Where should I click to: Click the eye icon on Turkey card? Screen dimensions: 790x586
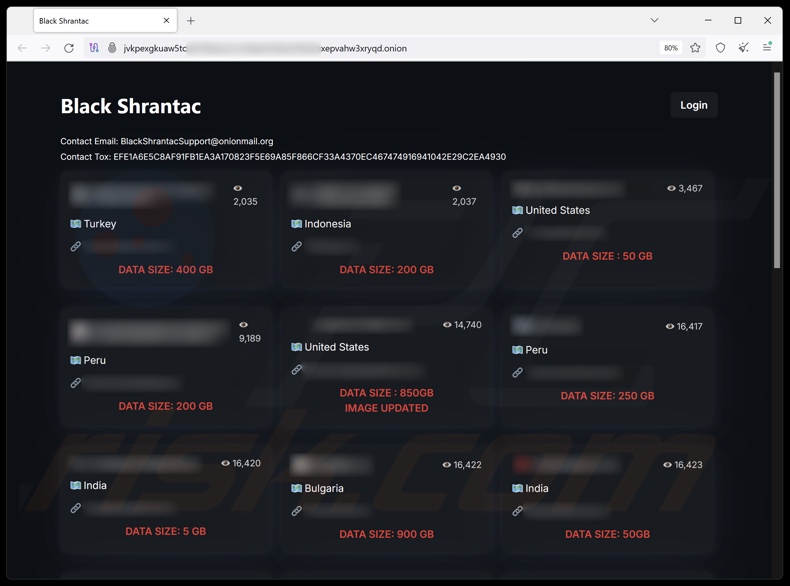tap(238, 188)
